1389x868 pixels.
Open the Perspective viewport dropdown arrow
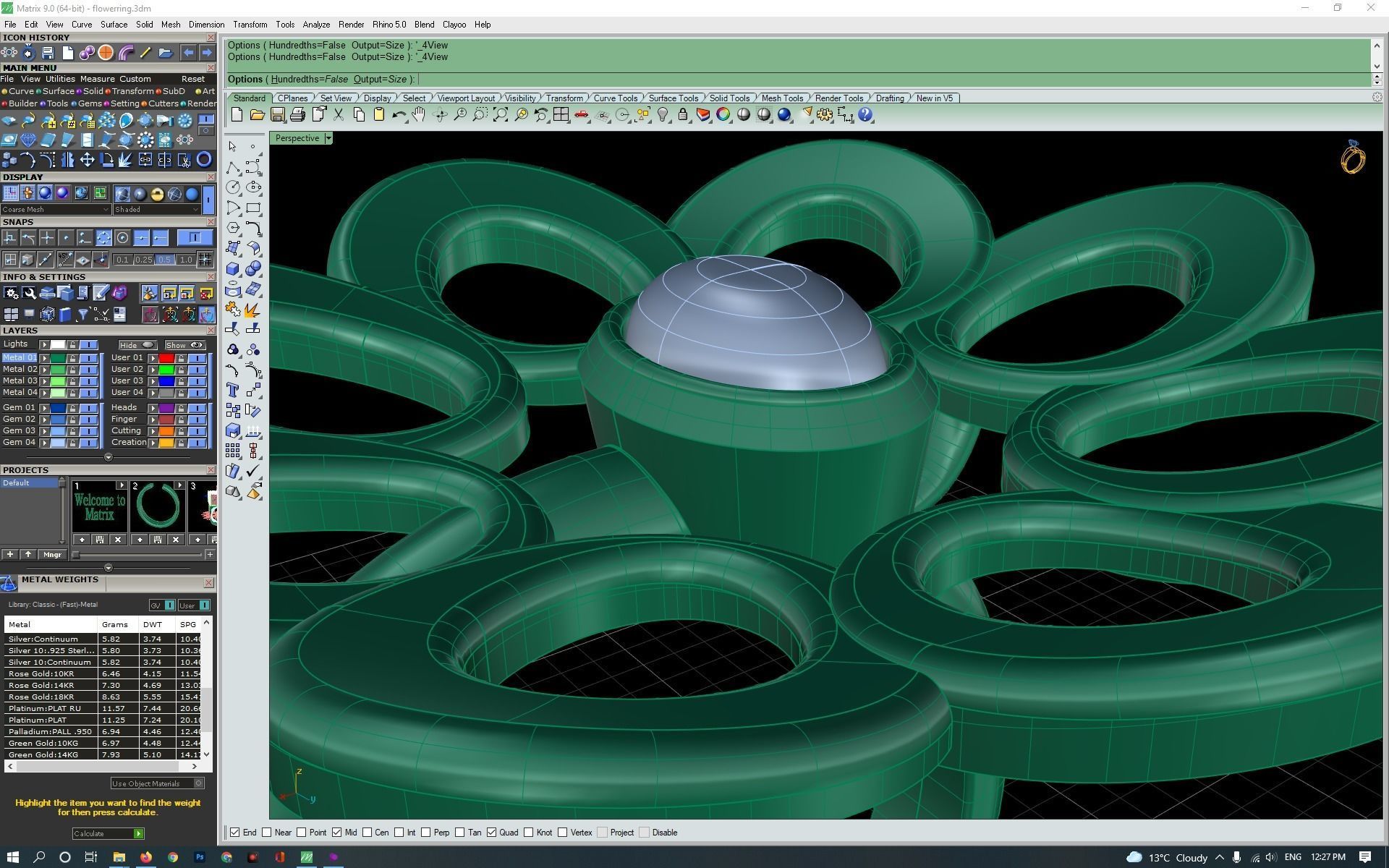click(328, 138)
